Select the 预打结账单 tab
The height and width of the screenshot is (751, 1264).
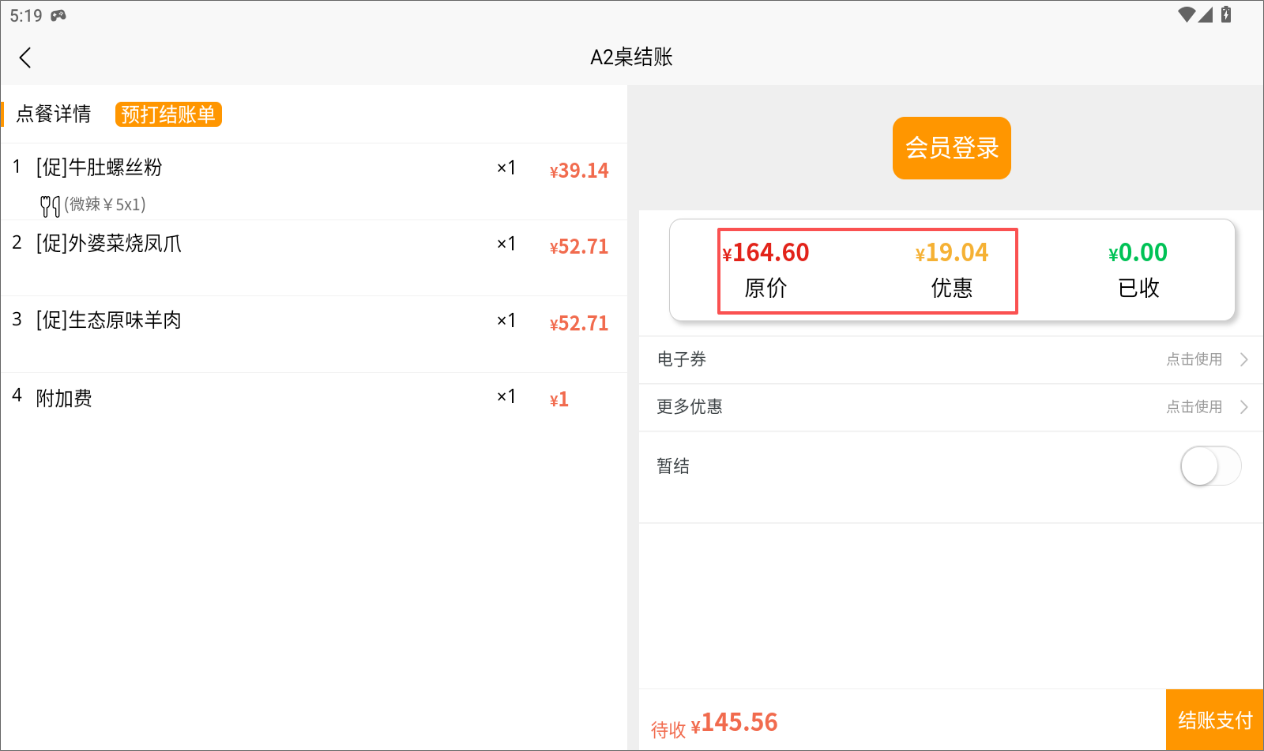(168, 114)
